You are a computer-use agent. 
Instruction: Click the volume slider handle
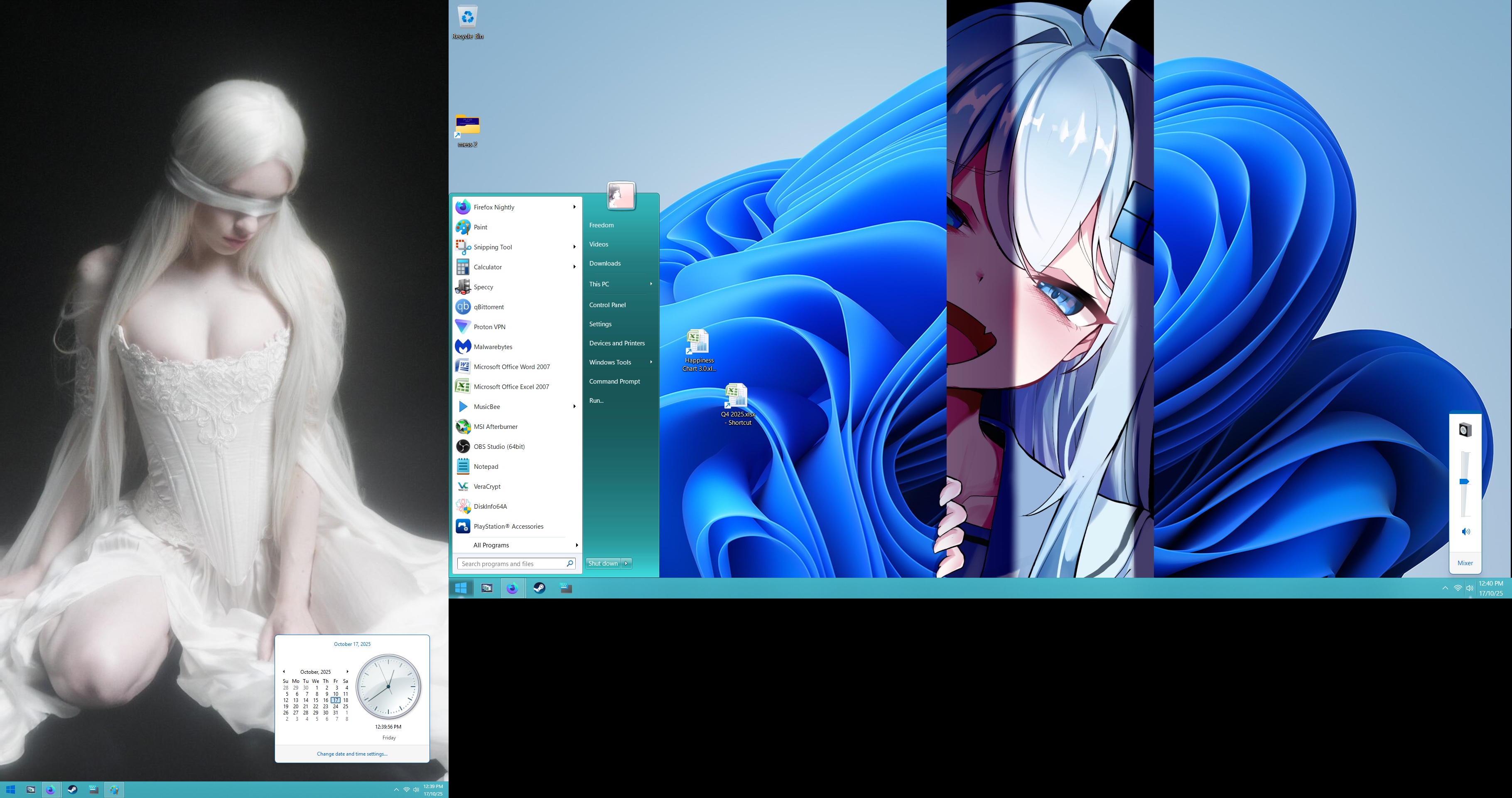pos(1464,481)
